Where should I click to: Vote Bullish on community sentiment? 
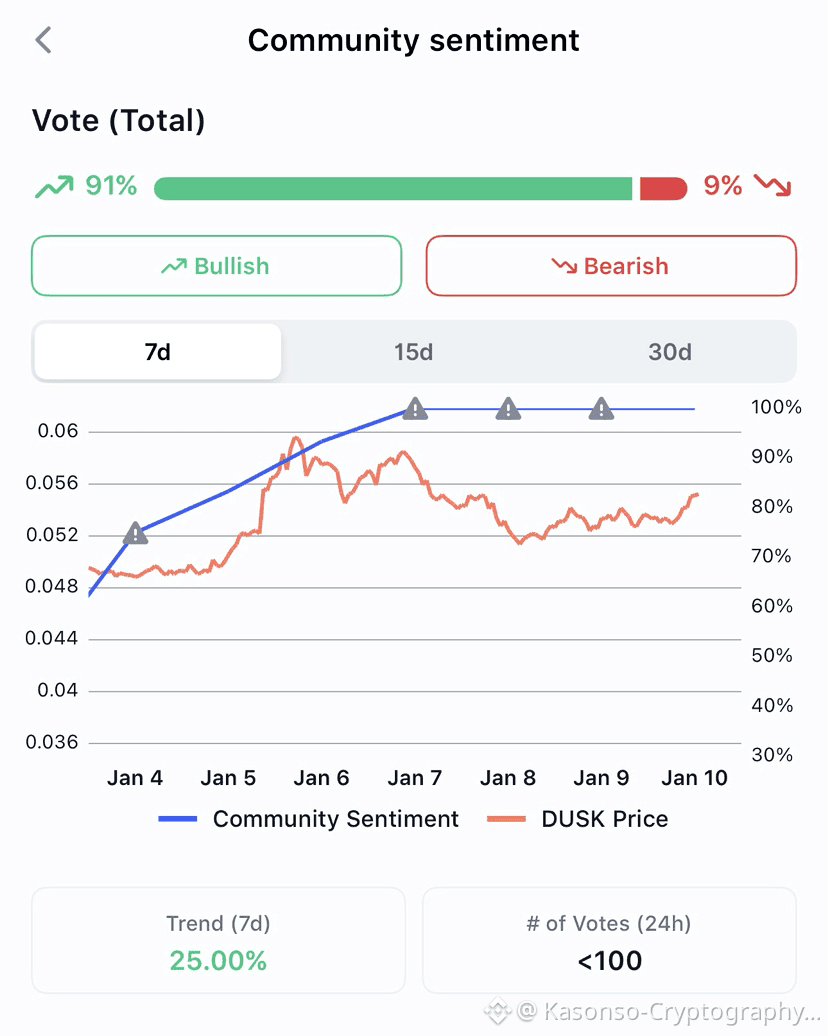pyautogui.click(x=216, y=266)
